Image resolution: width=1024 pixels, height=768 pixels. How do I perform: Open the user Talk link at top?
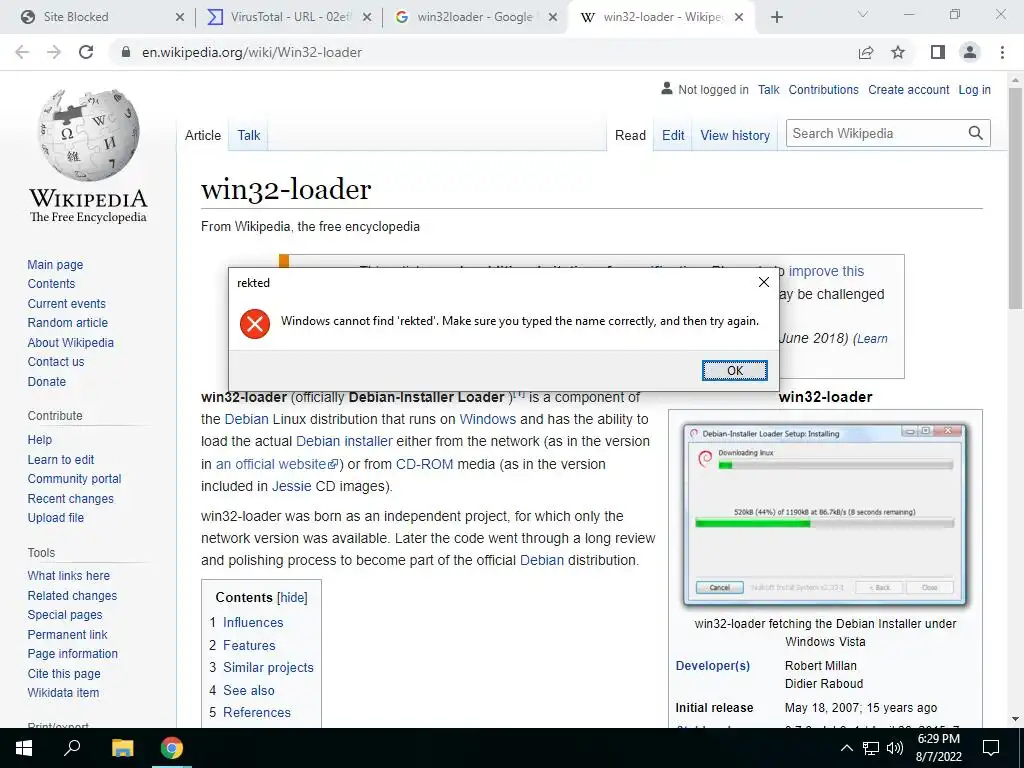(769, 89)
